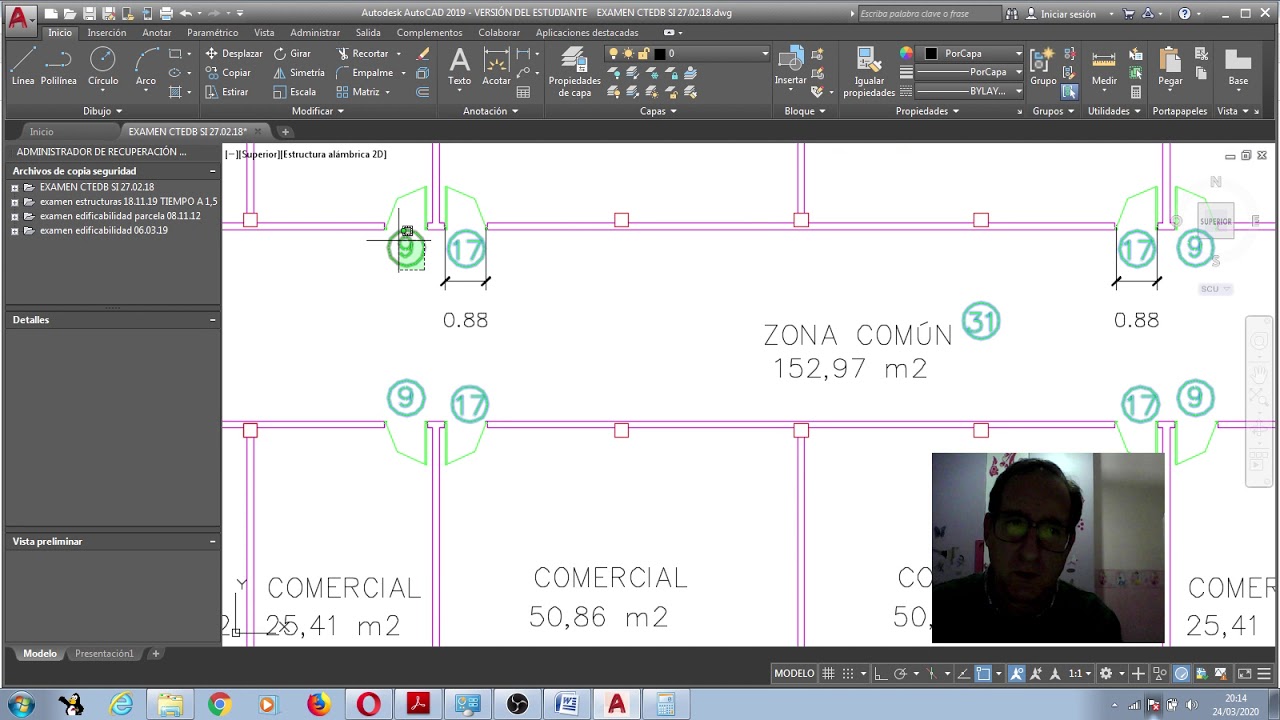The width and height of the screenshot is (1280, 720).
Task: Click Iniciar sesión
Action: point(1068,14)
